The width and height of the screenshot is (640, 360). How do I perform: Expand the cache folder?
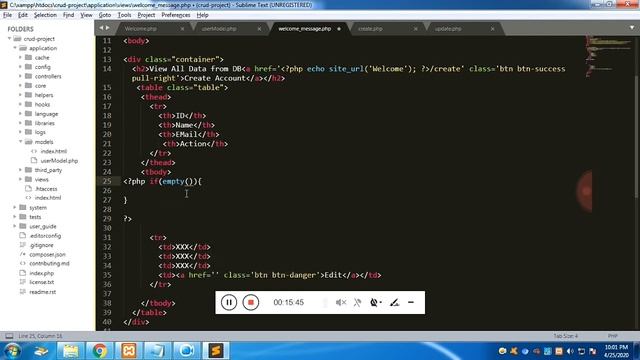[20, 58]
